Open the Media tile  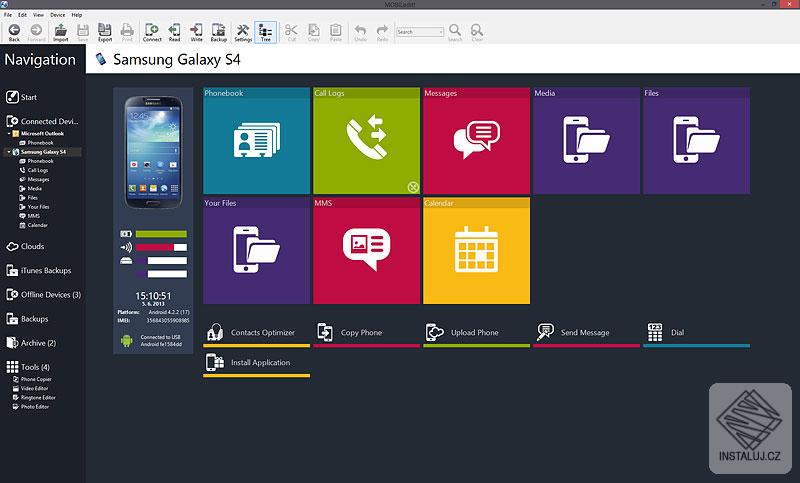tap(586, 141)
